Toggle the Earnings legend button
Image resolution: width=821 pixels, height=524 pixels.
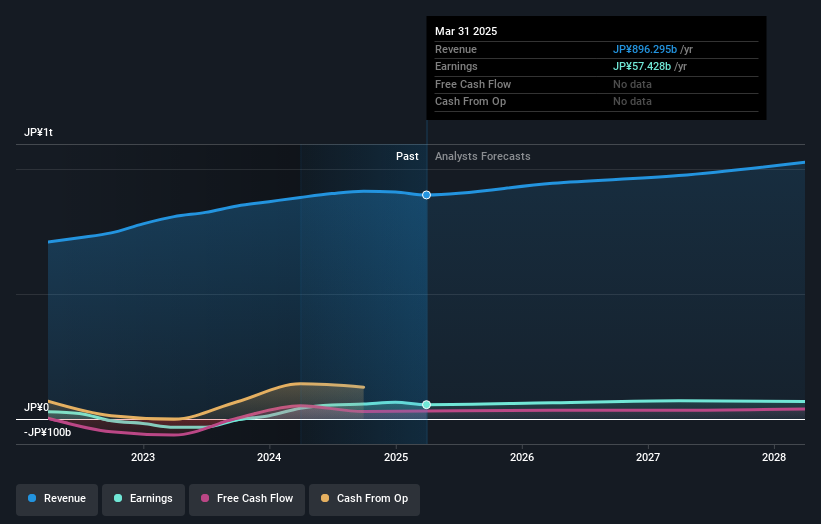point(143,499)
